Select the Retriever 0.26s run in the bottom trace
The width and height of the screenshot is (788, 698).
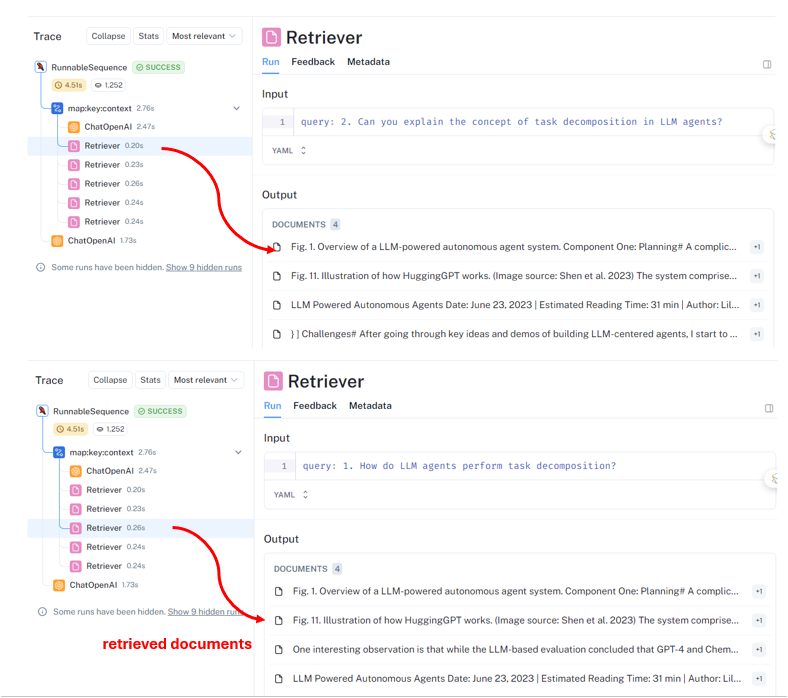[142, 528]
